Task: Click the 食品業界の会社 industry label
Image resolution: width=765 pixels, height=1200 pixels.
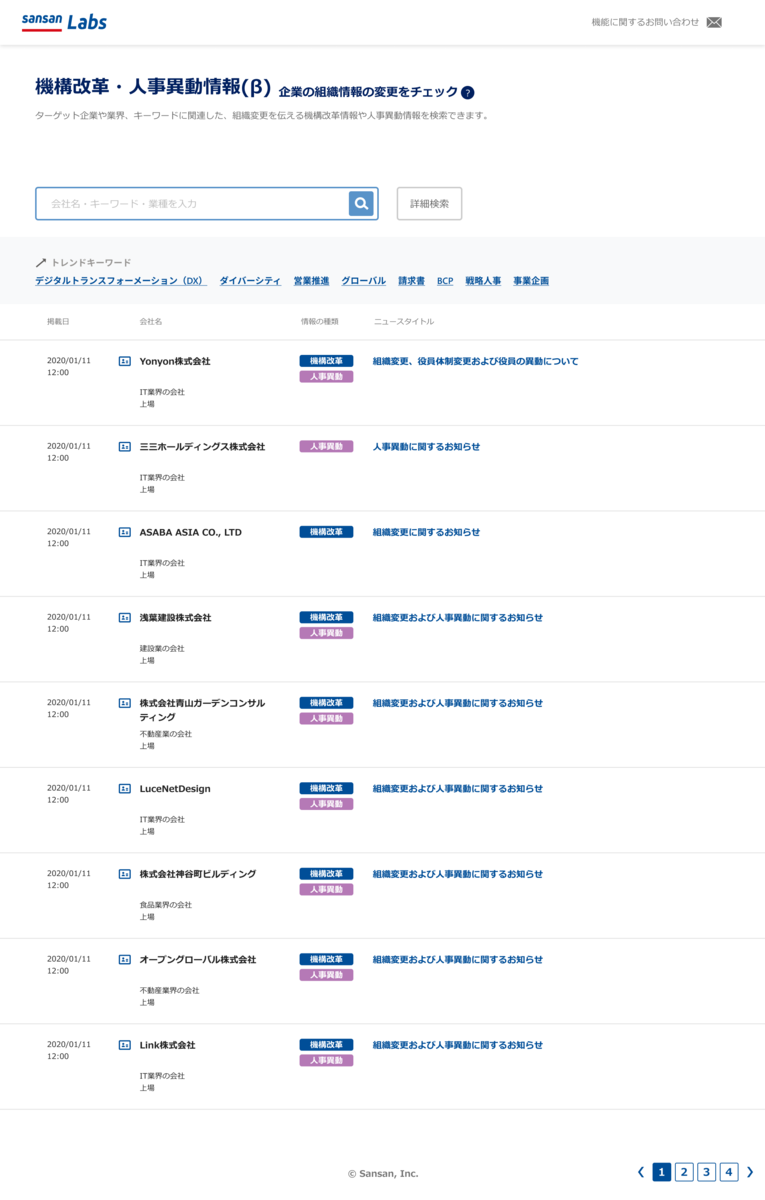Action: (x=165, y=905)
